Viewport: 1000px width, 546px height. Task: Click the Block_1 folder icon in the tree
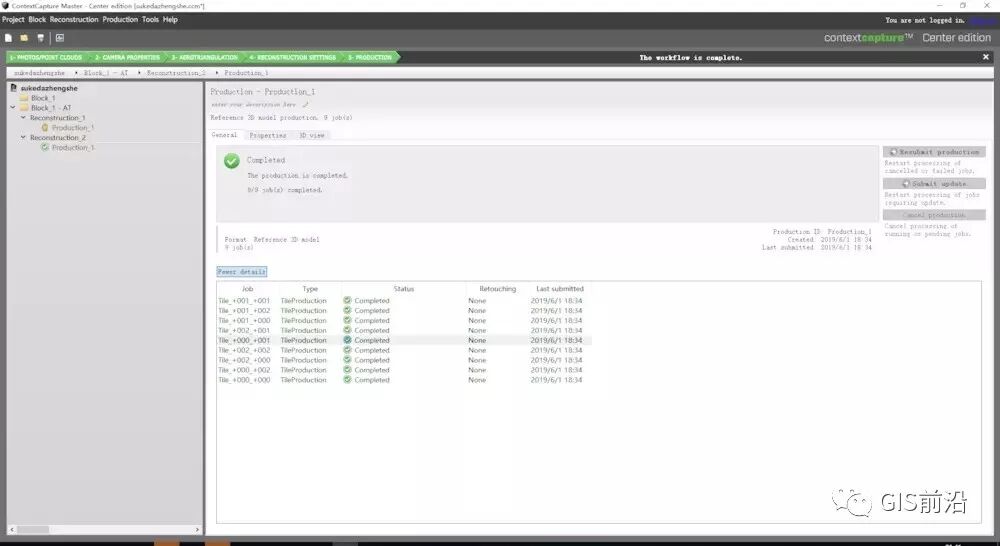point(24,98)
